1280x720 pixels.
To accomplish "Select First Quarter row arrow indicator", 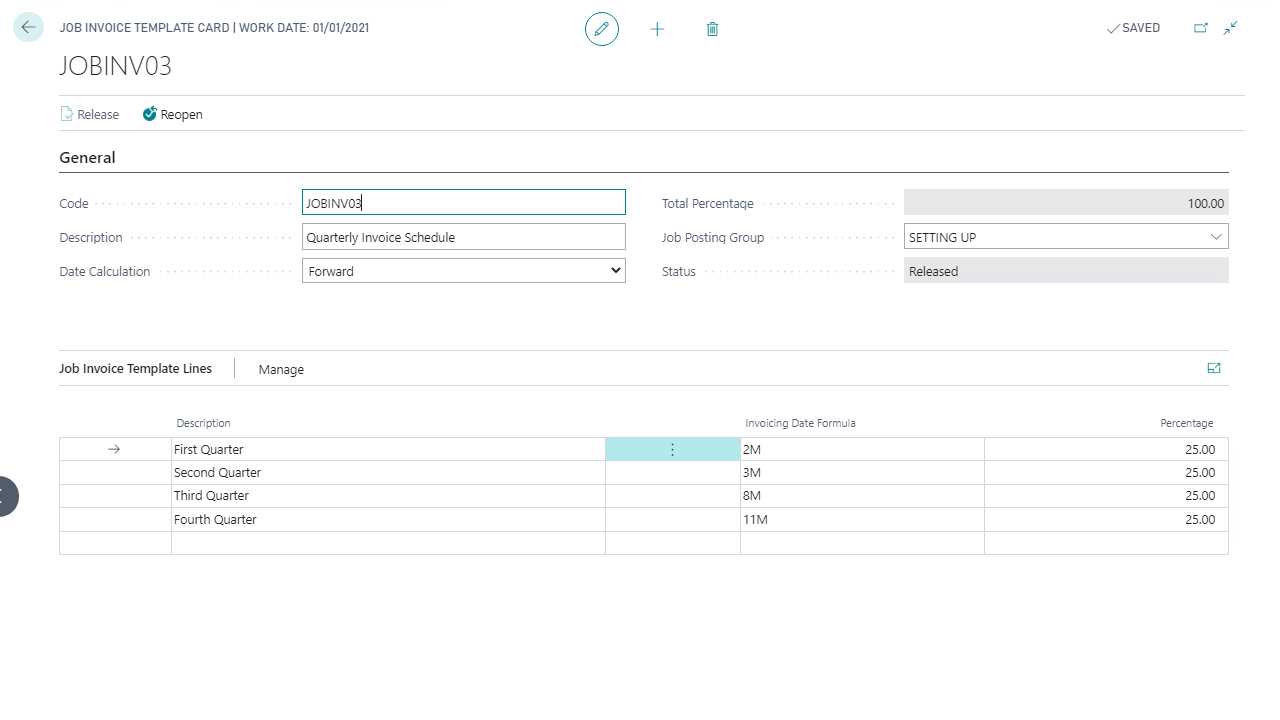I will [114, 450].
